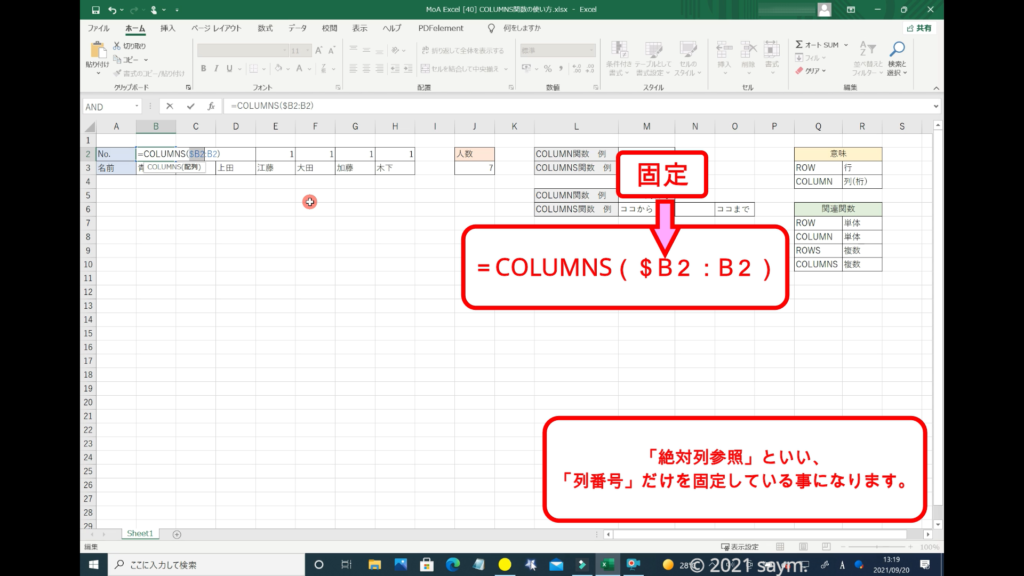Confirm formula with the checkmark Enter icon

190,106
